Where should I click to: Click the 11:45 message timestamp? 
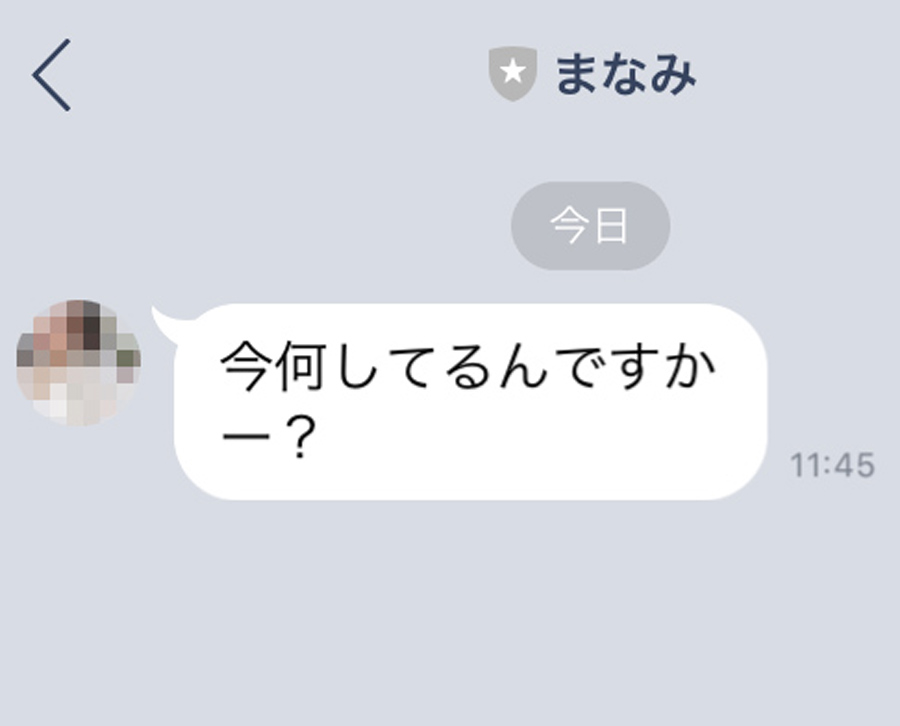point(832,465)
